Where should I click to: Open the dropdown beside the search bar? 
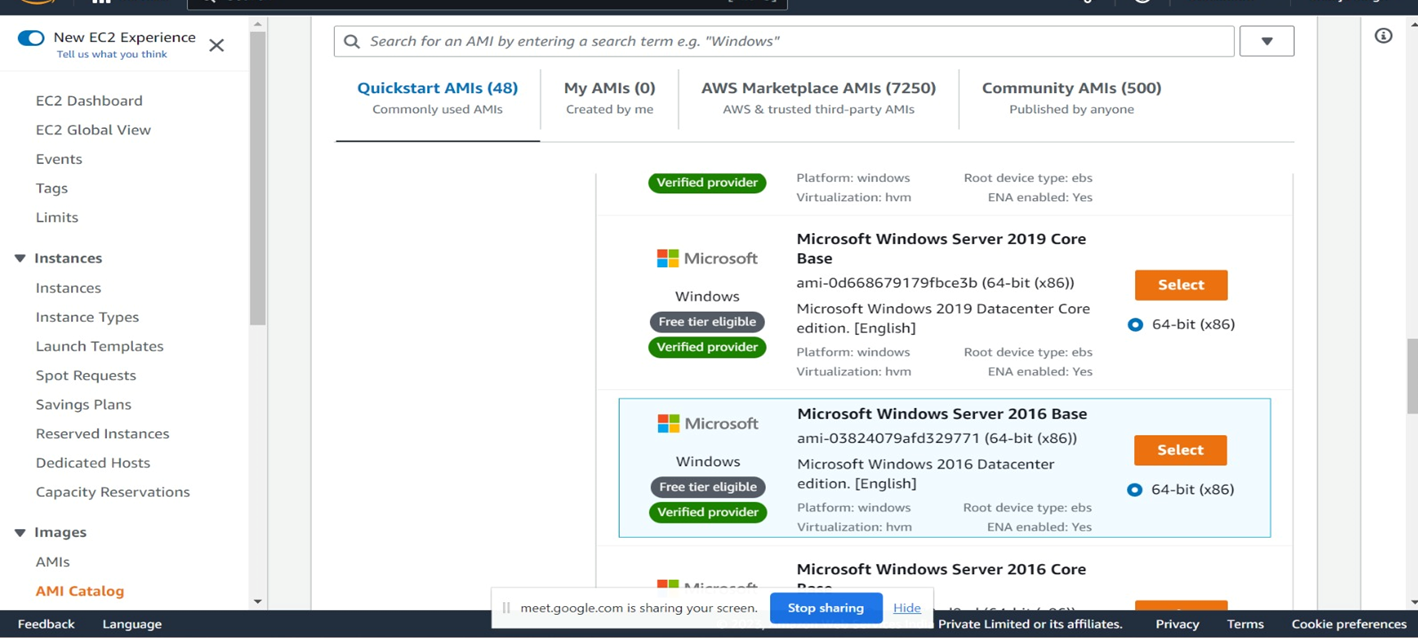(x=1266, y=41)
